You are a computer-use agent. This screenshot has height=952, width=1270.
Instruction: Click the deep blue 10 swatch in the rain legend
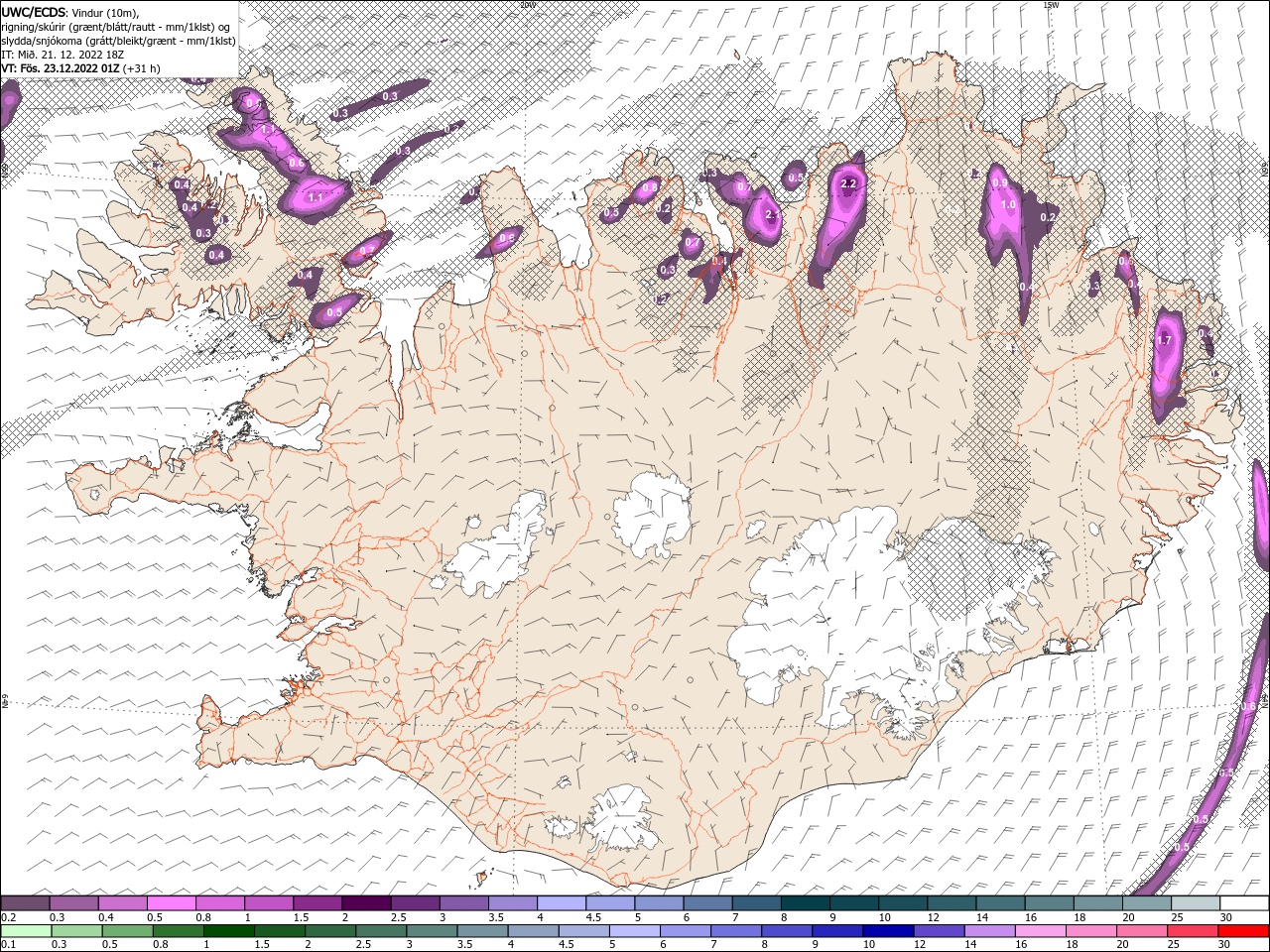coord(888,931)
